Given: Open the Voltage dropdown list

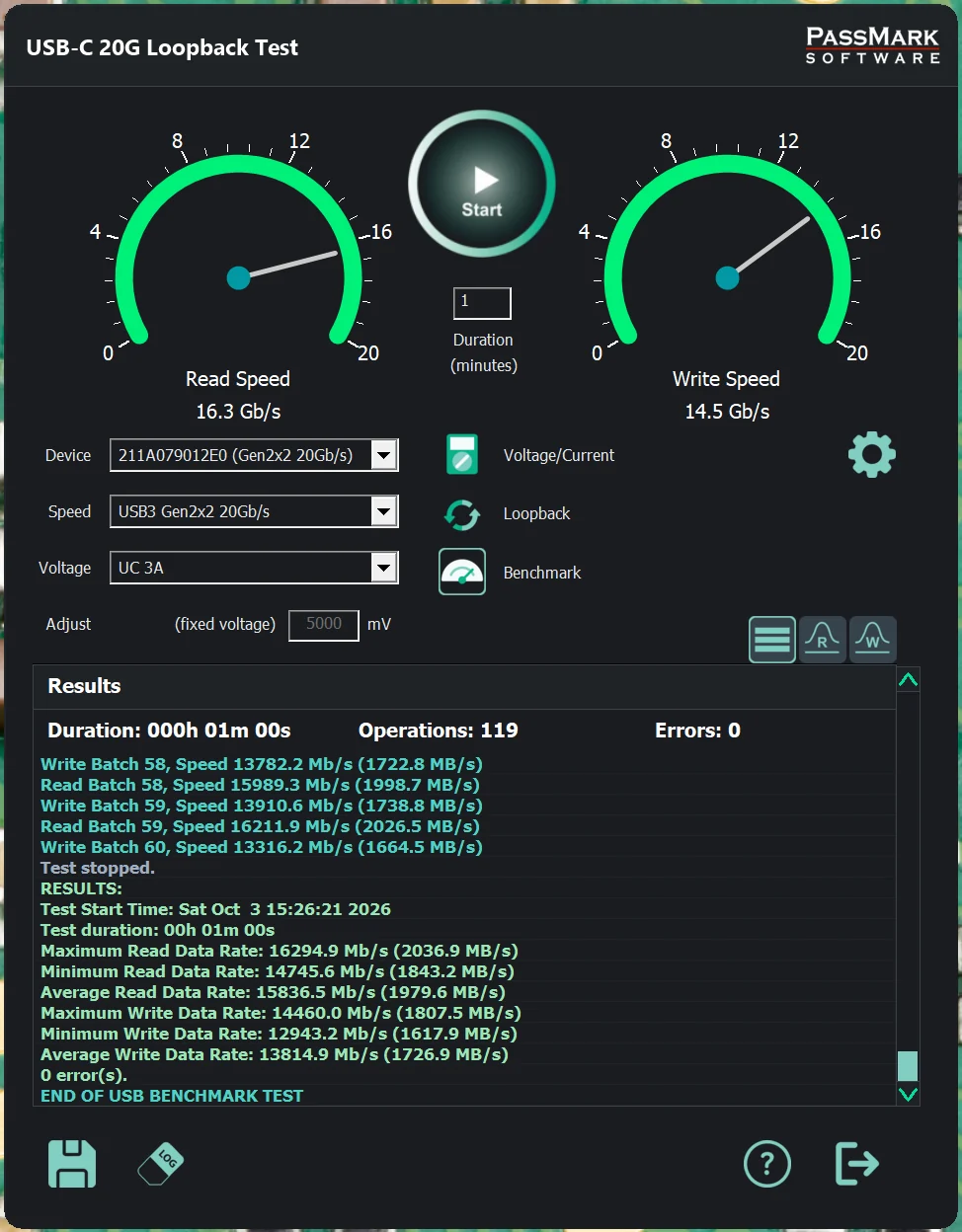Looking at the screenshot, I should coord(383,568).
